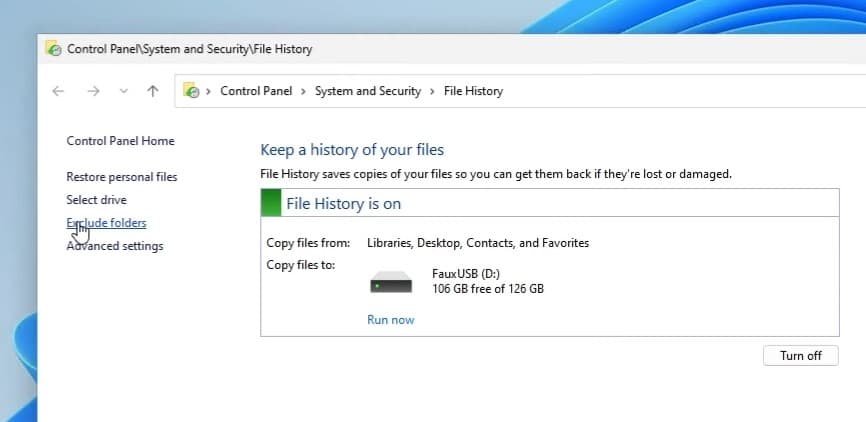866x422 pixels.
Task: Select File History breadcrumb item
Action: tap(473, 91)
